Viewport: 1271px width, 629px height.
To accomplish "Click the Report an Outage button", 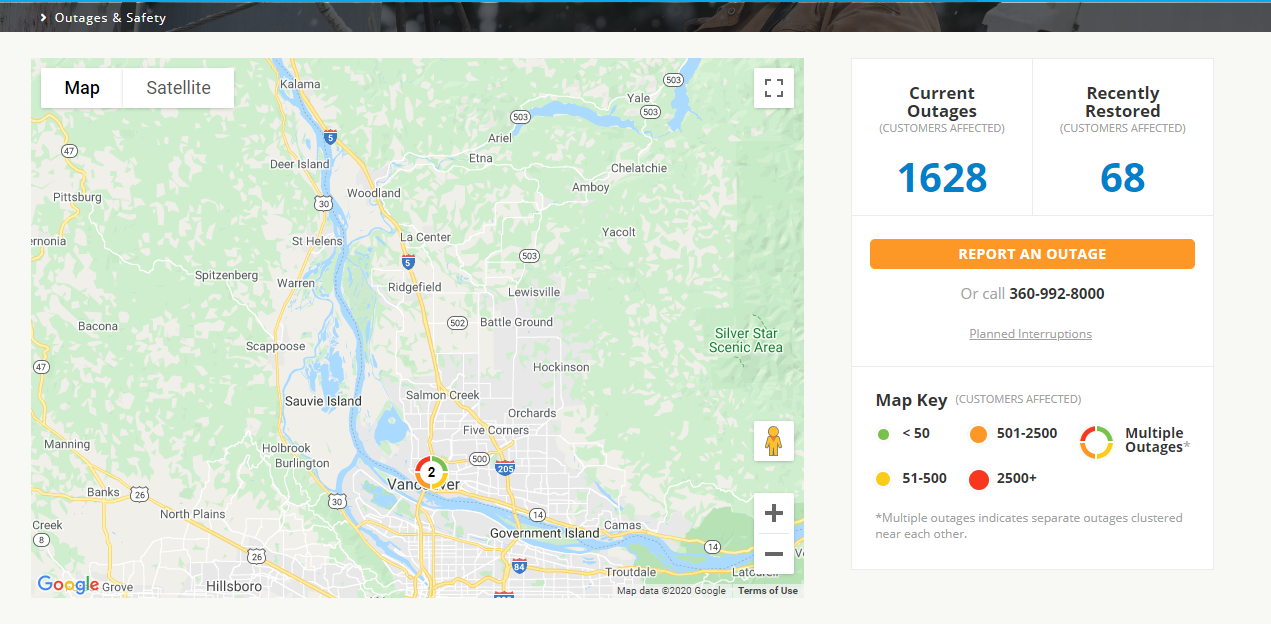I will pyautogui.click(x=1032, y=254).
